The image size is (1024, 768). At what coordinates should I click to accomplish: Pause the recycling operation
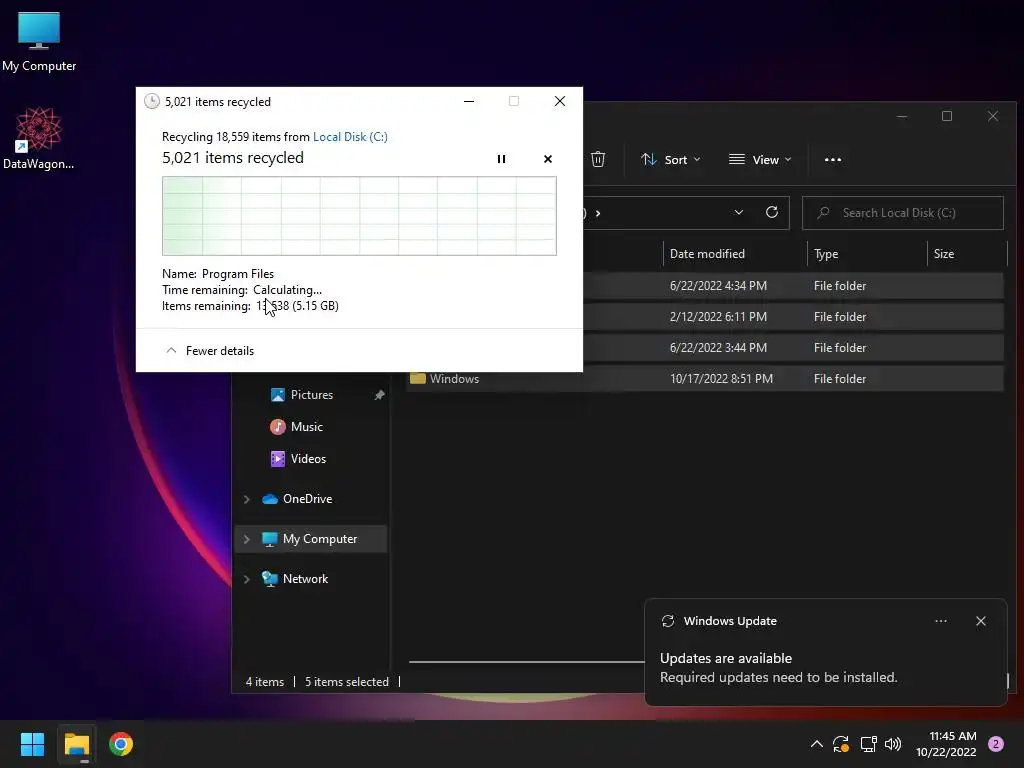pos(502,159)
